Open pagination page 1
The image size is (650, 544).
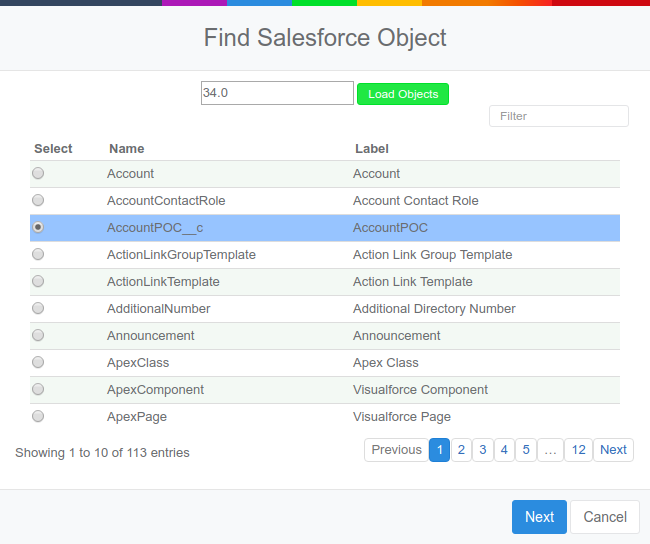439,450
